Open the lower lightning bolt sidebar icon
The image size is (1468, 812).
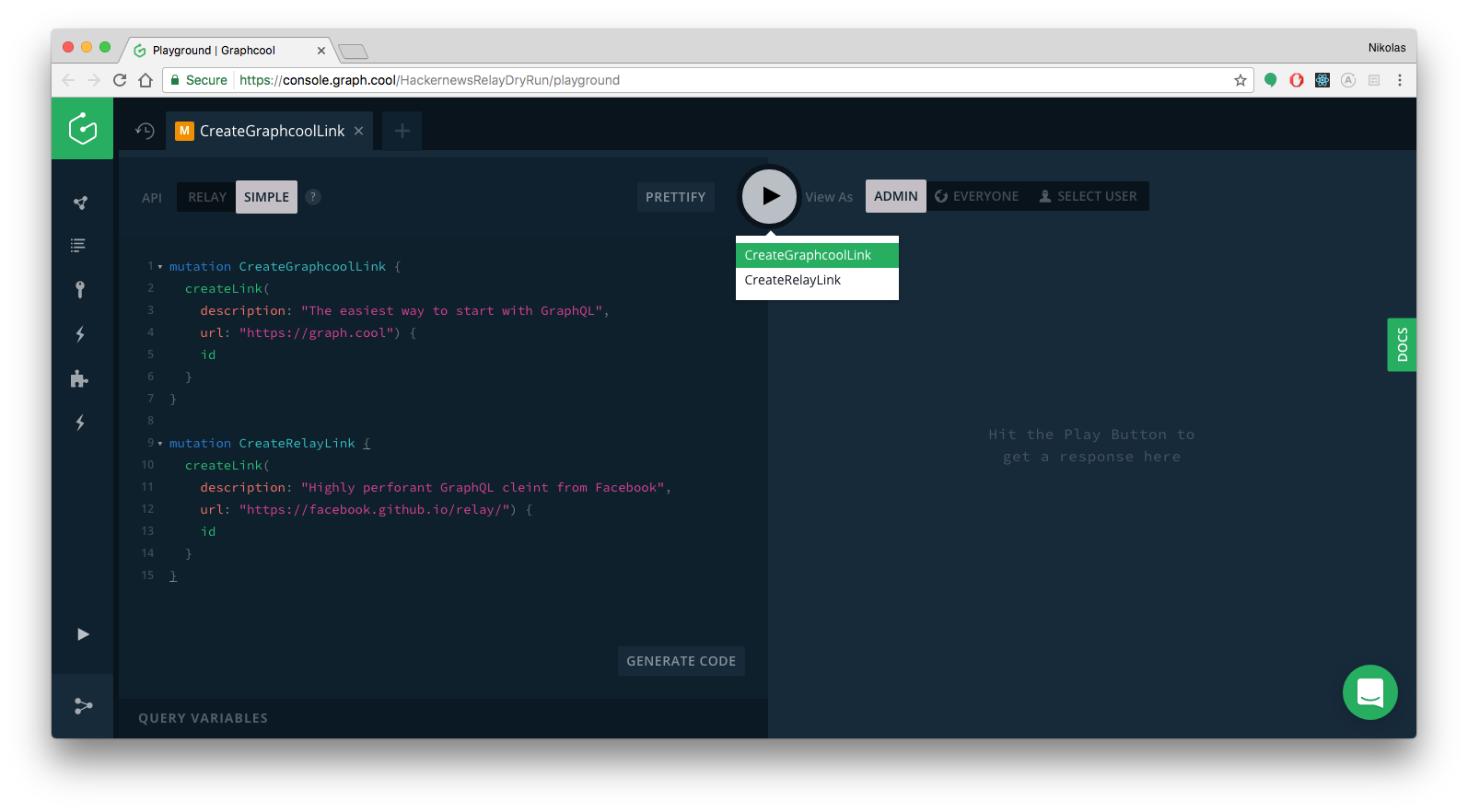click(x=80, y=423)
